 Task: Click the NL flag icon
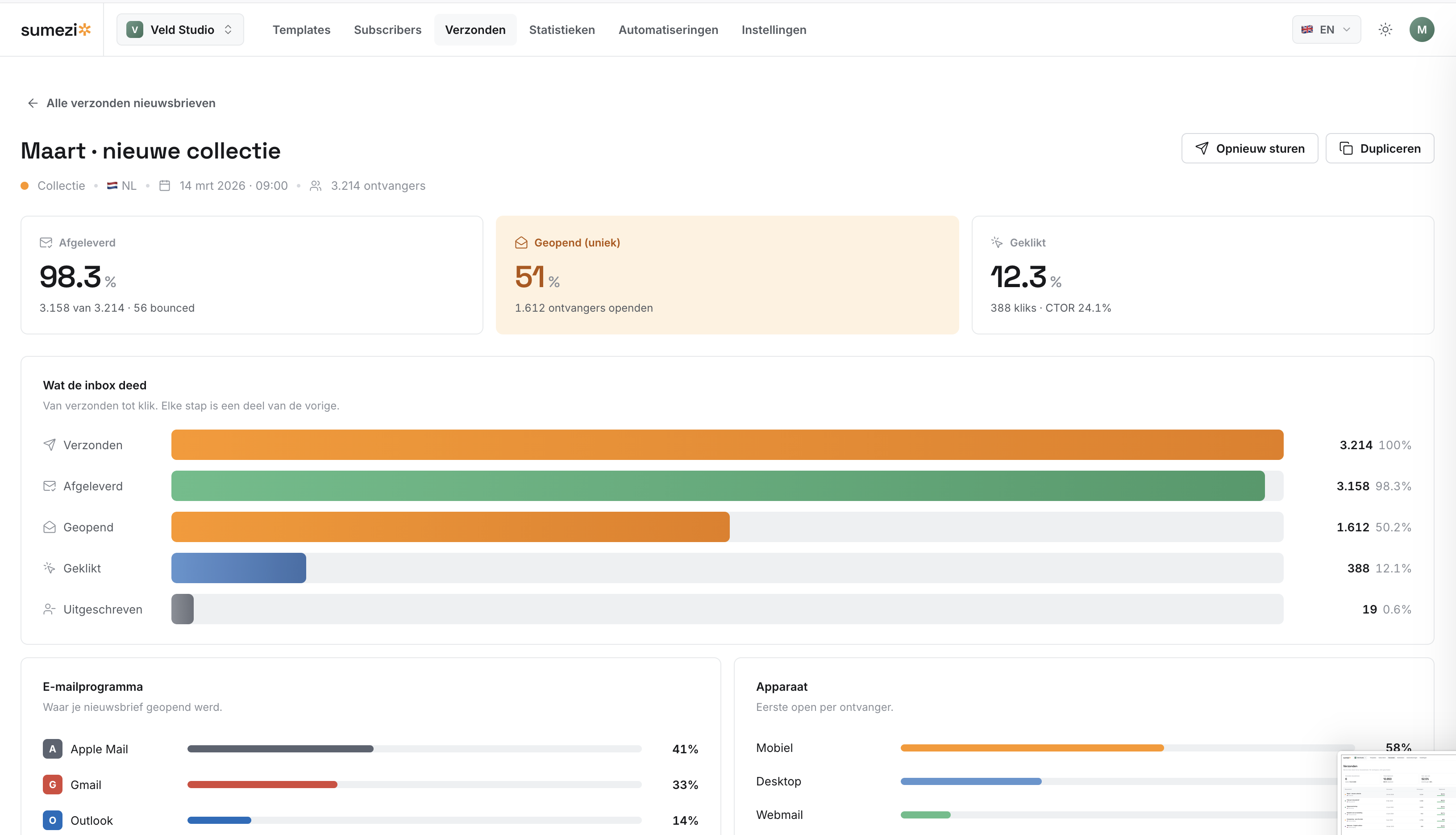112,186
